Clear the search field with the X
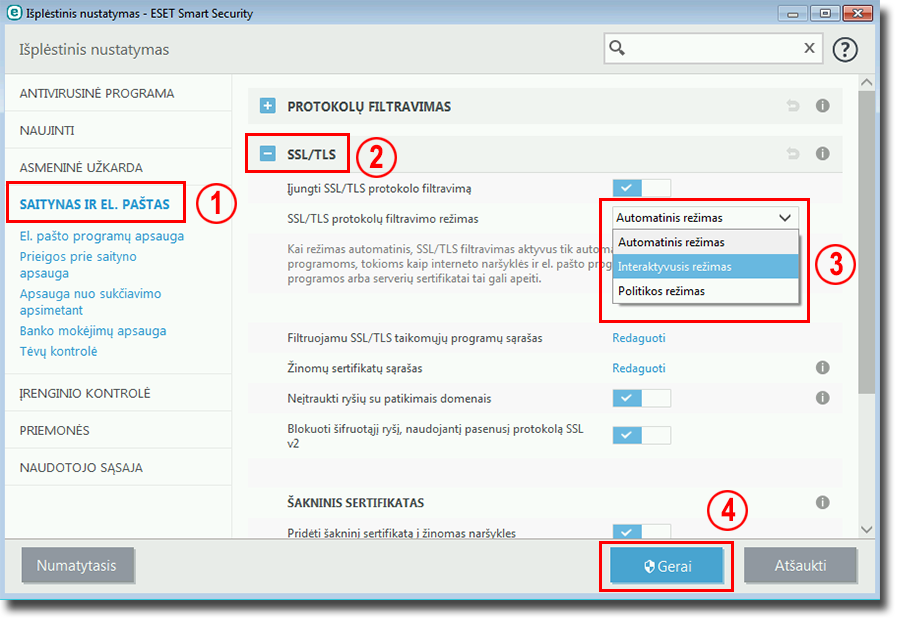The height and width of the screenshot is (622, 900). [x=809, y=48]
